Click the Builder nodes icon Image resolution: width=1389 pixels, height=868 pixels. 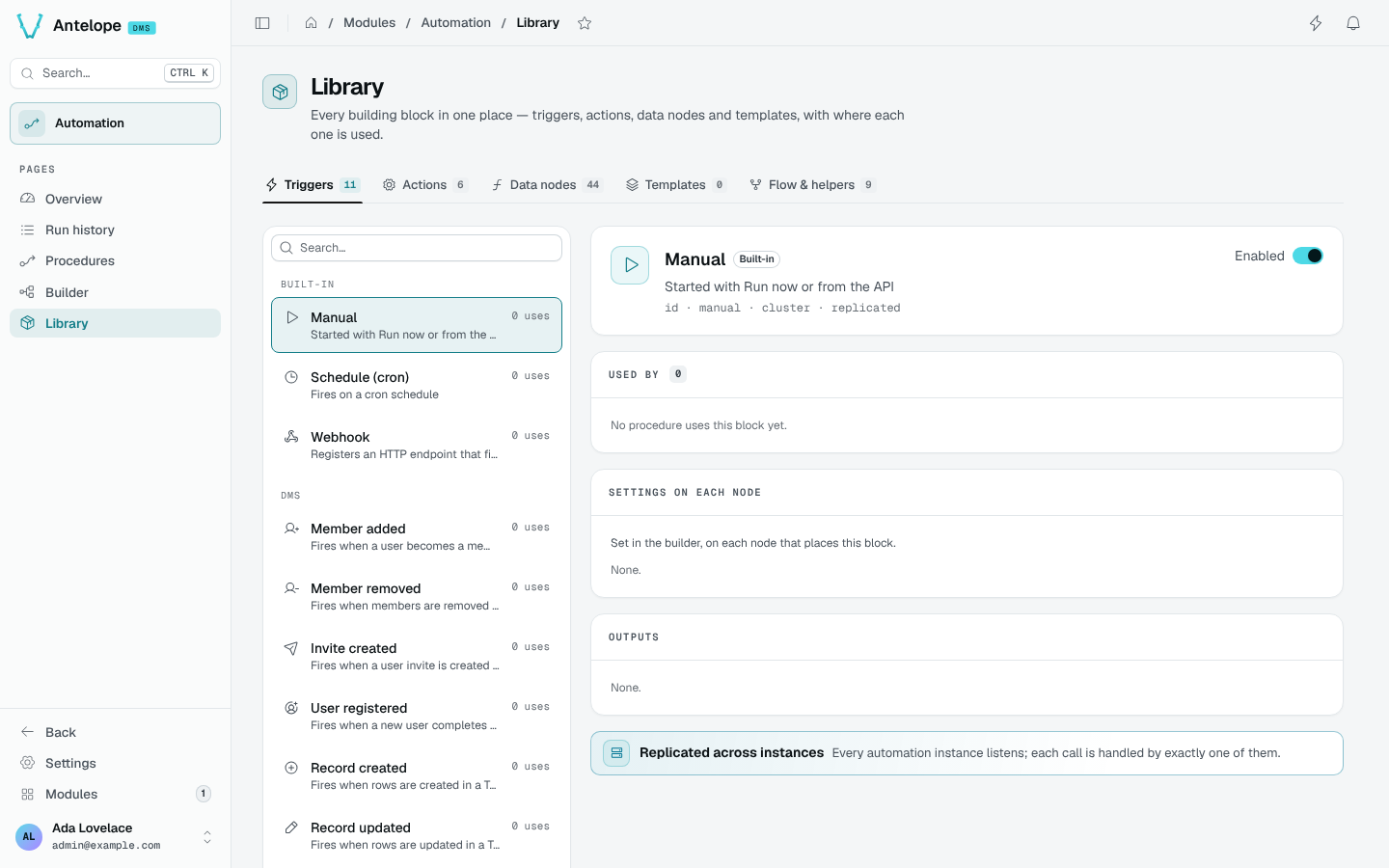(27, 292)
